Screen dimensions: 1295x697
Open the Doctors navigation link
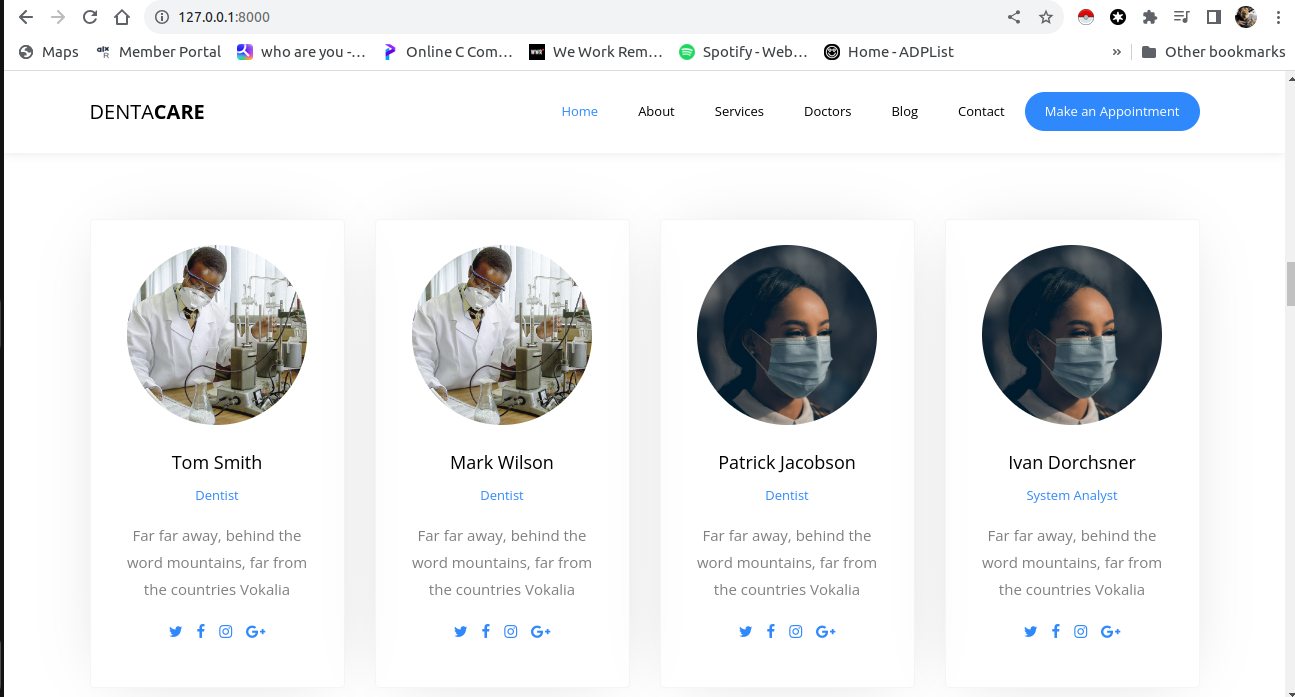pyautogui.click(x=827, y=112)
